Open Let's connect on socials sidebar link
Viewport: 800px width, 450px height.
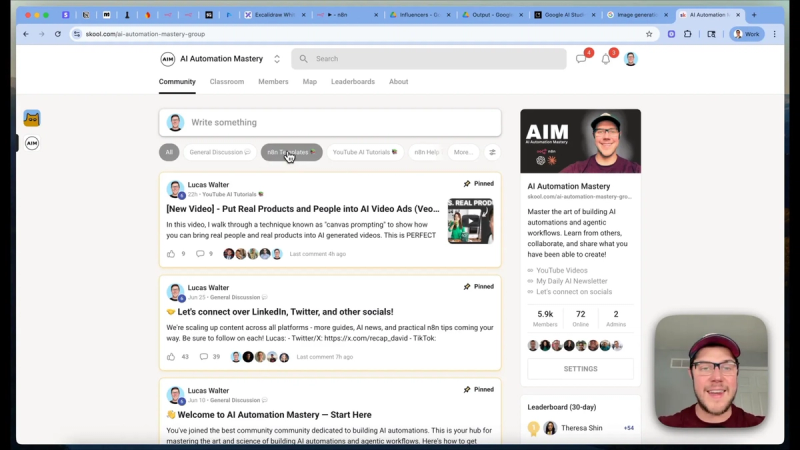click(574, 292)
